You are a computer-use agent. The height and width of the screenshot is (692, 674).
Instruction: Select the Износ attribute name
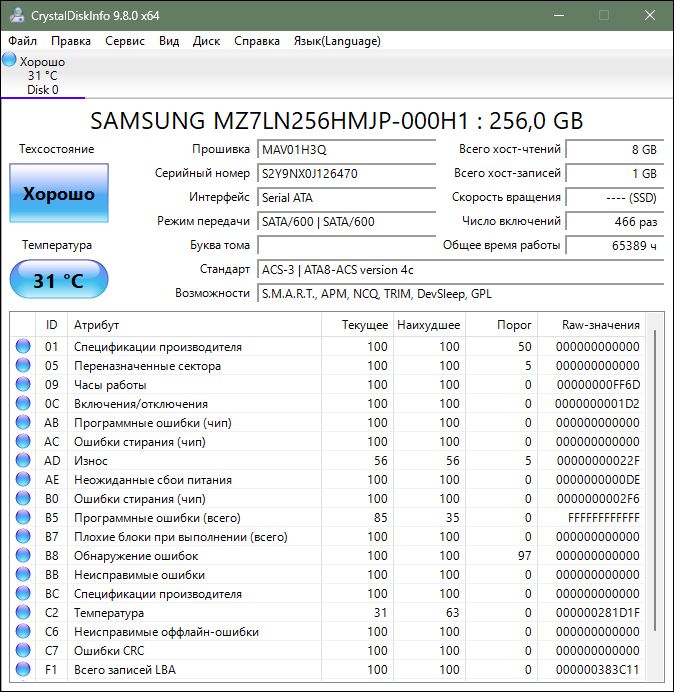91,461
